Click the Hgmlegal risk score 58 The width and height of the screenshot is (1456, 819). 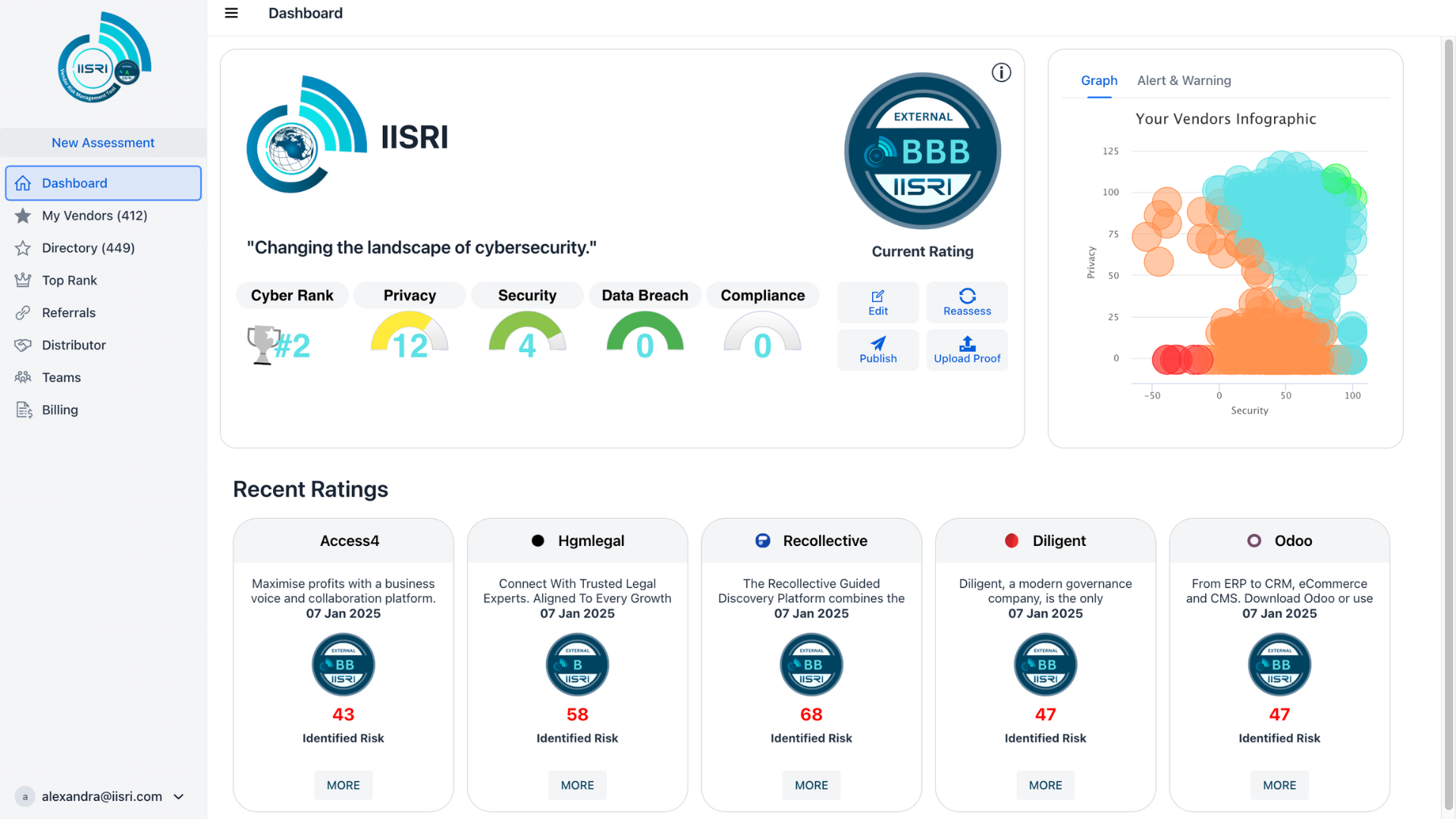point(577,714)
